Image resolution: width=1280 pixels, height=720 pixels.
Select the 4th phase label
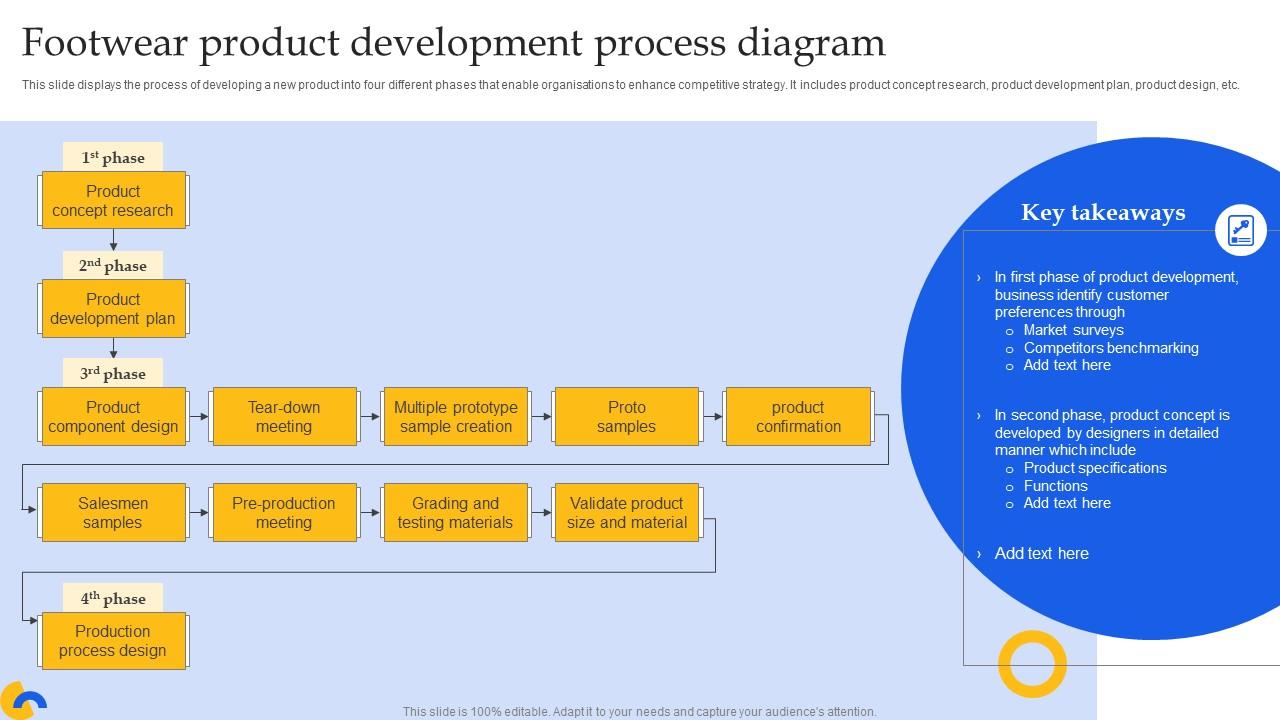[x=113, y=598]
